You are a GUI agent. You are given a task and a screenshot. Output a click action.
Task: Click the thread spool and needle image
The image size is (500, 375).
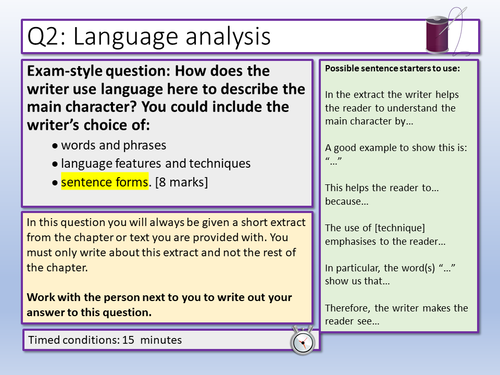[447, 32]
